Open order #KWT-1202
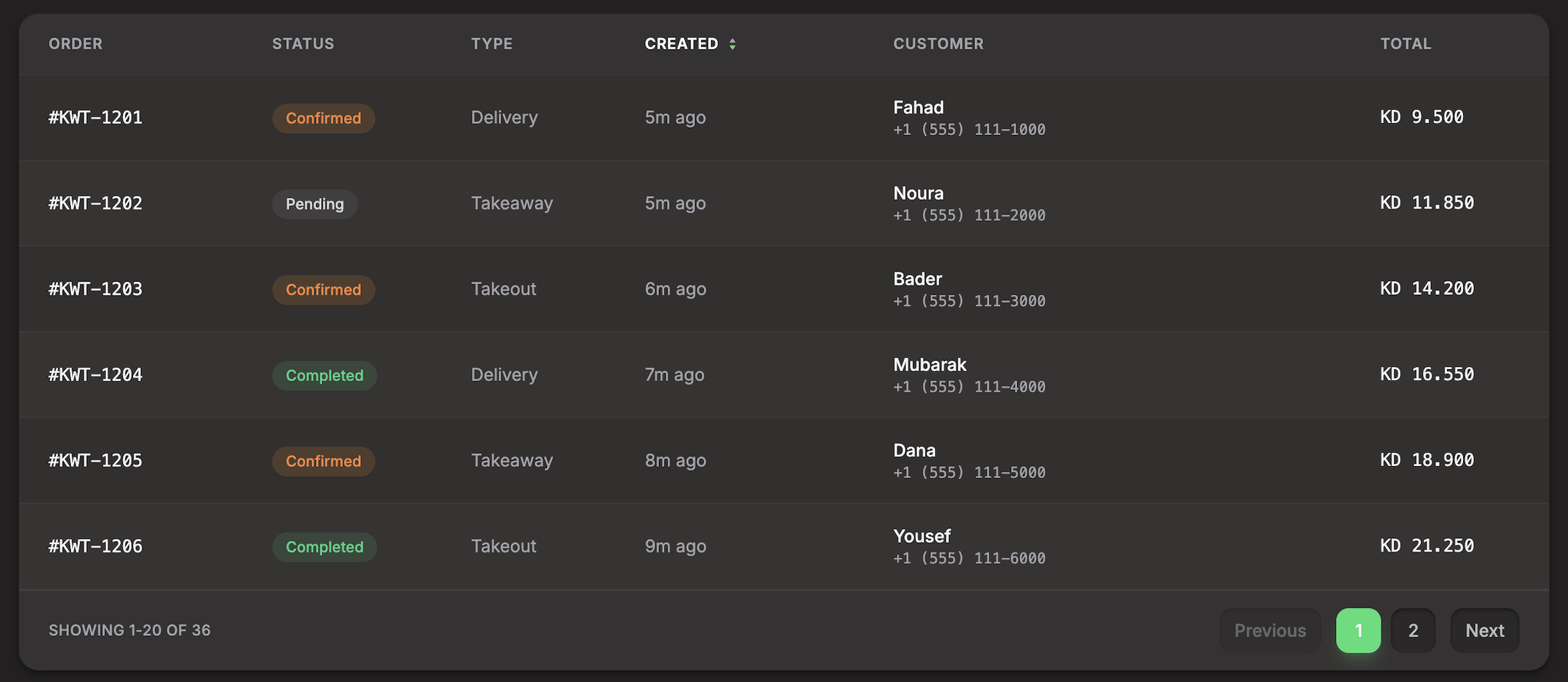This screenshot has width=1568, height=682. click(96, 203)
